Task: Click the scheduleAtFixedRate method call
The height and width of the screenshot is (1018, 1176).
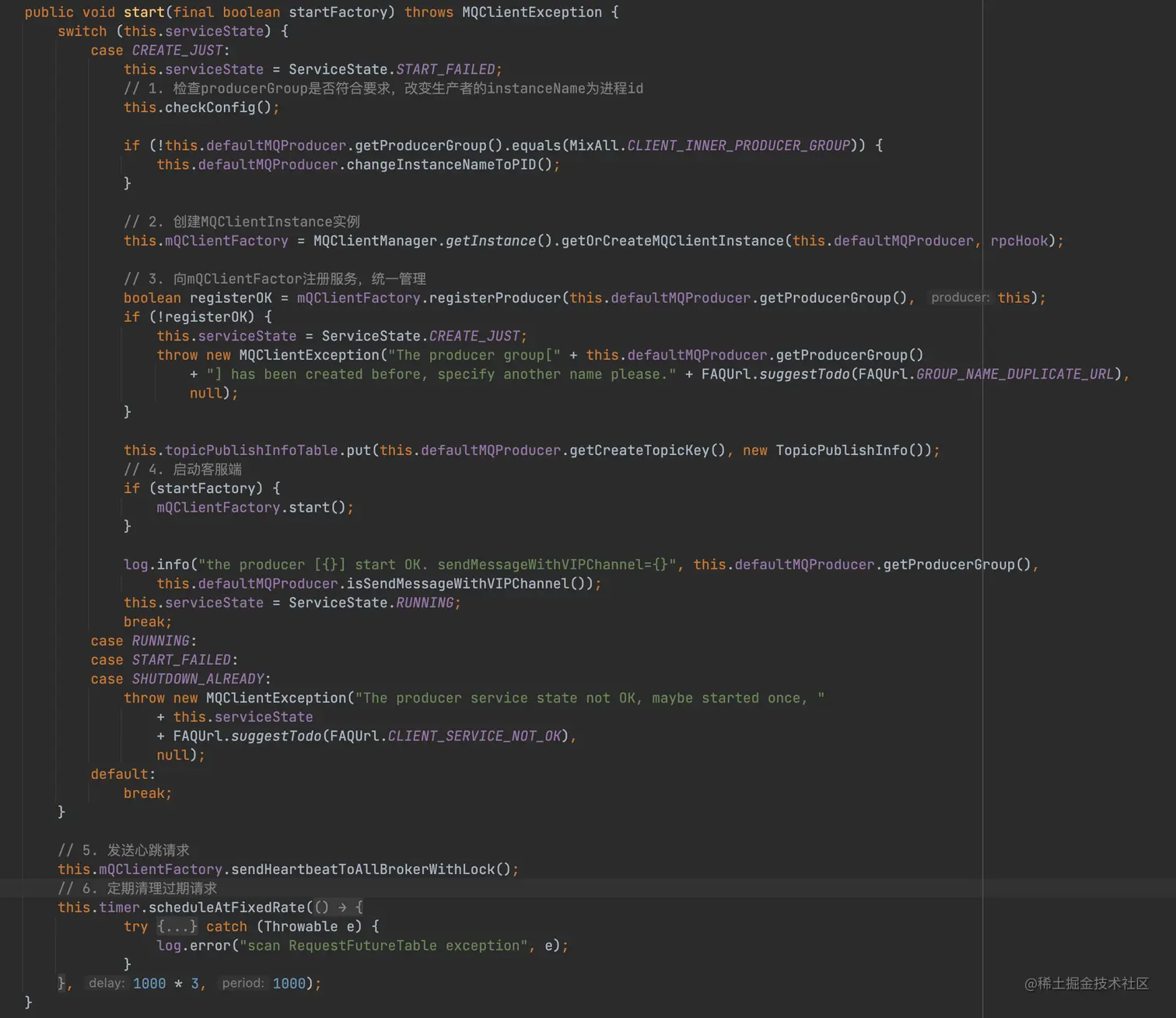Action: point(227,908)
